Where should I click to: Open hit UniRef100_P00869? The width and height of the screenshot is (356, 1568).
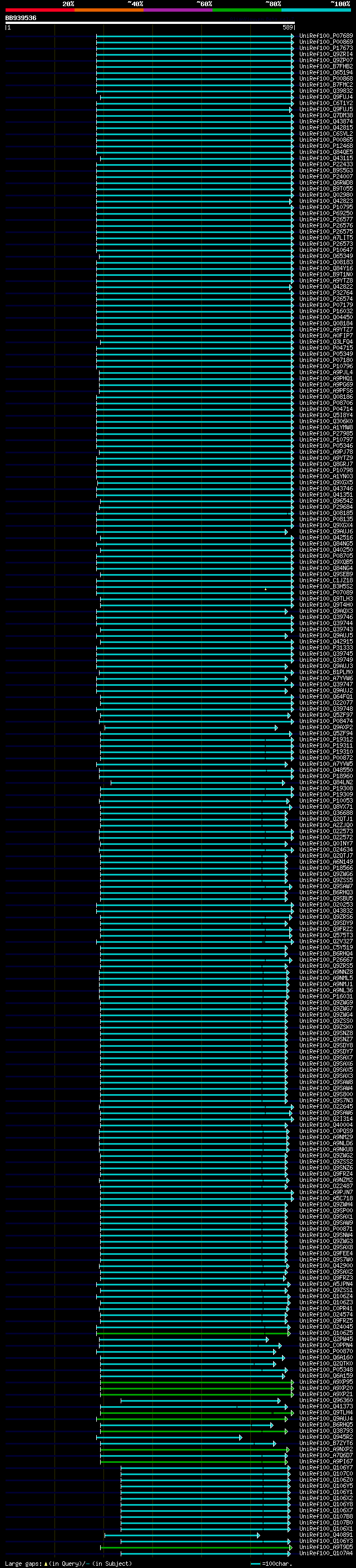click(x=325, y=42)
